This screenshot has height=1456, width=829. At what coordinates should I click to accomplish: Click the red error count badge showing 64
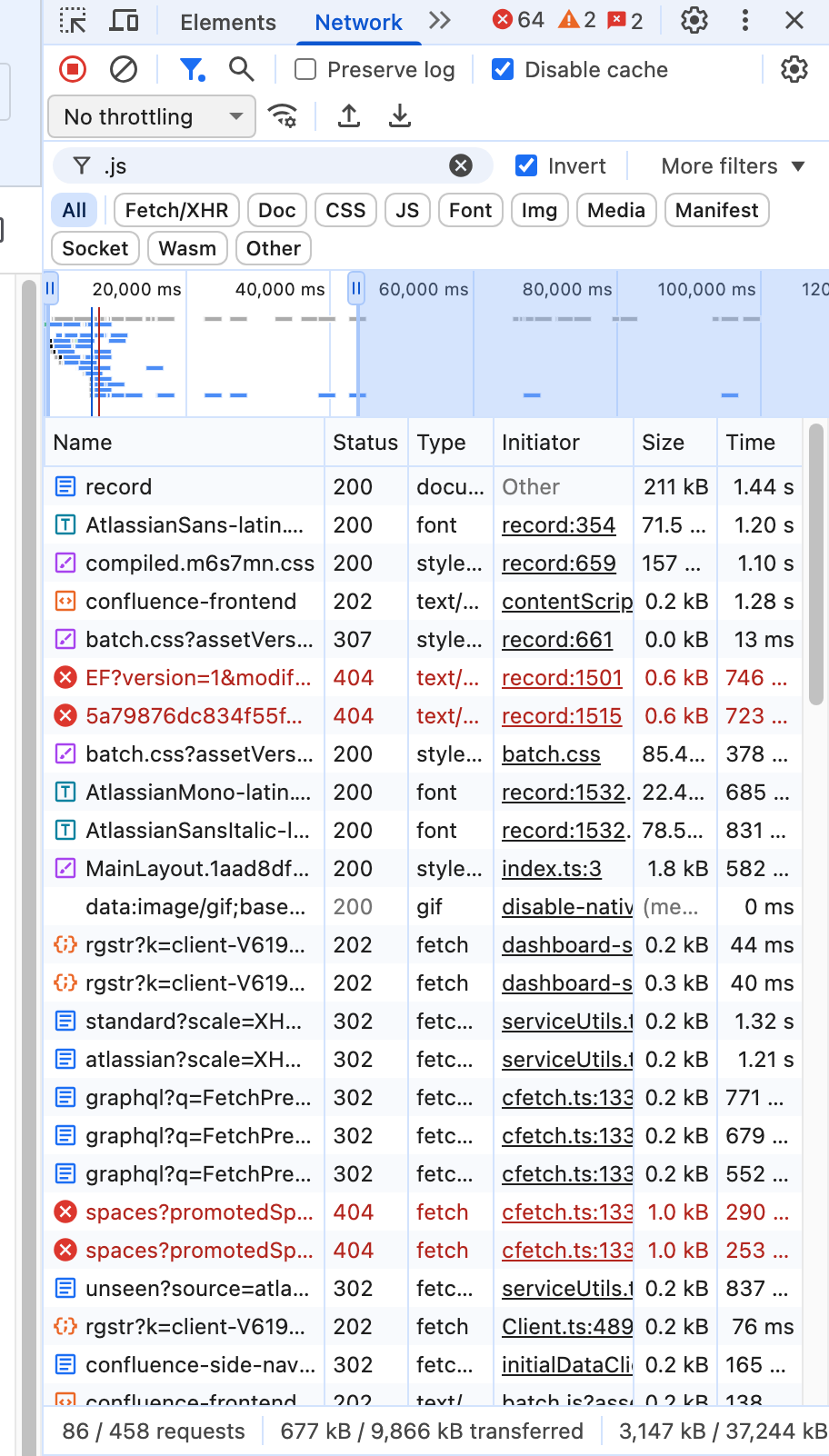click(x=518, y=20)
